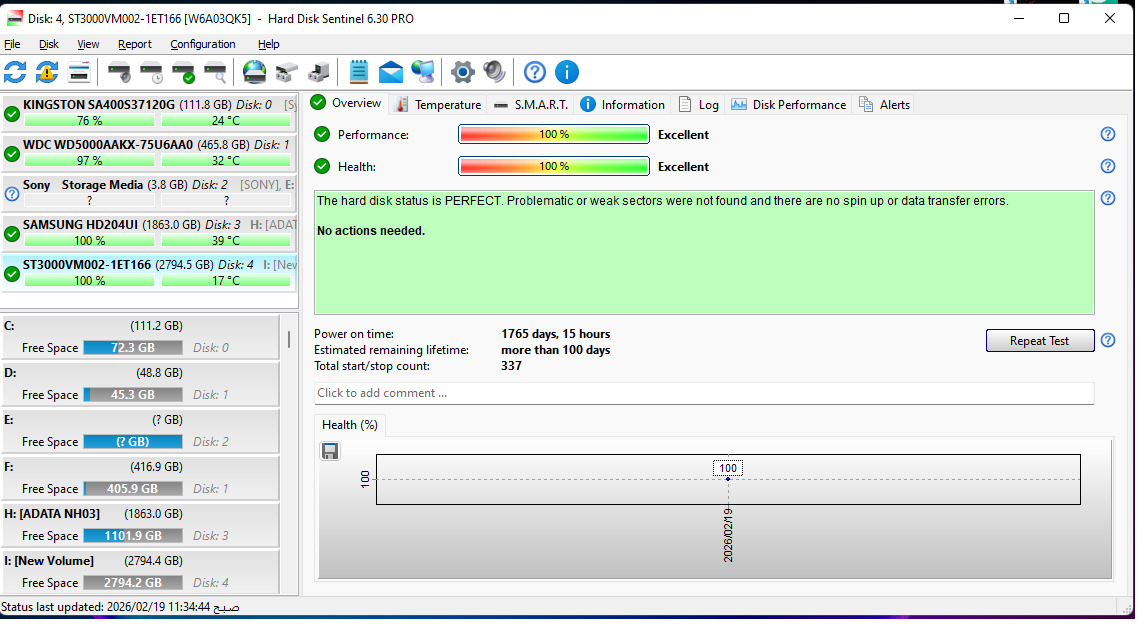Click the 'Status last updated' status bar text
1148x644 pixels.
pos(120,607)
